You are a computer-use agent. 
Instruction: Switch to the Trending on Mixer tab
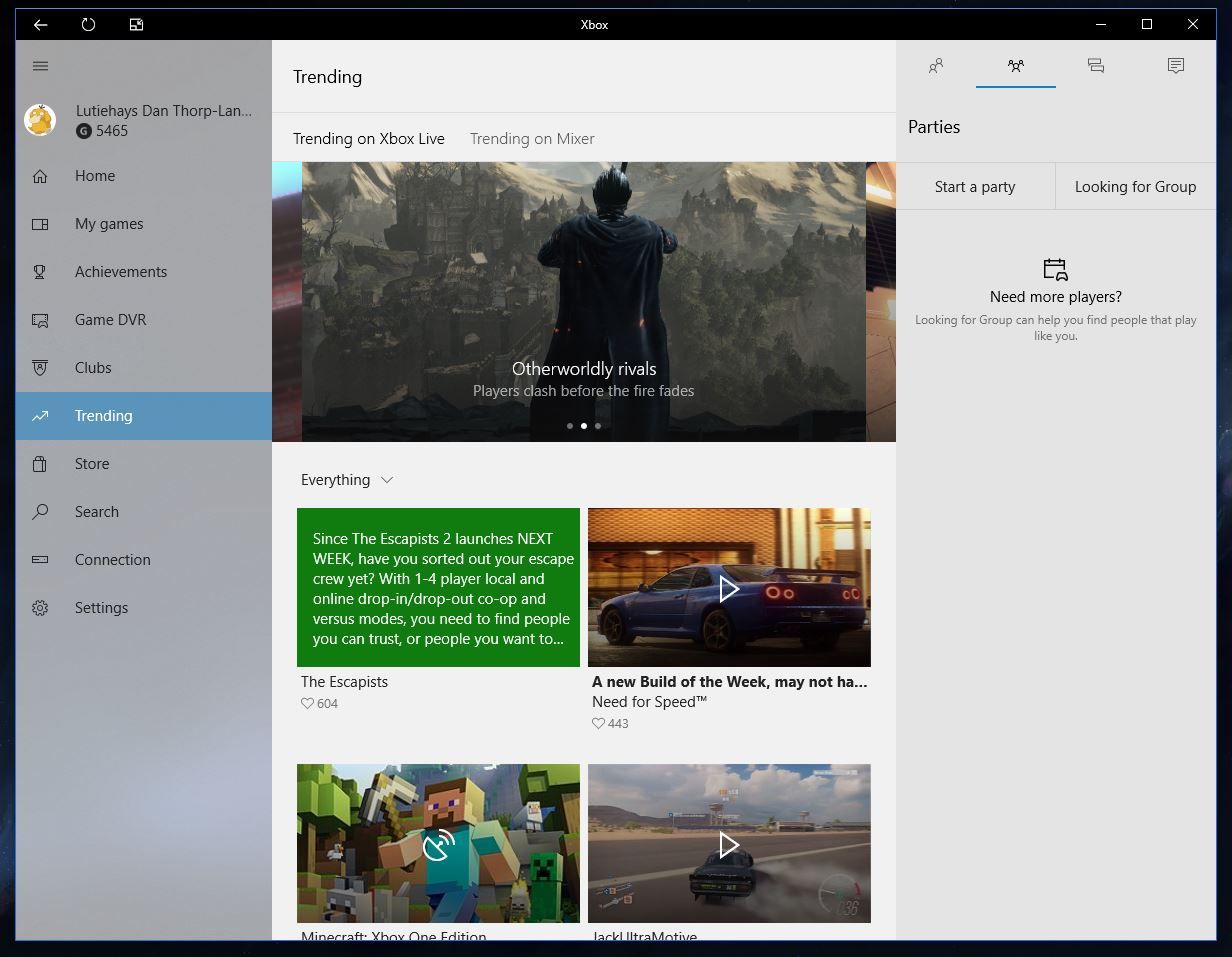pos(532,139)
